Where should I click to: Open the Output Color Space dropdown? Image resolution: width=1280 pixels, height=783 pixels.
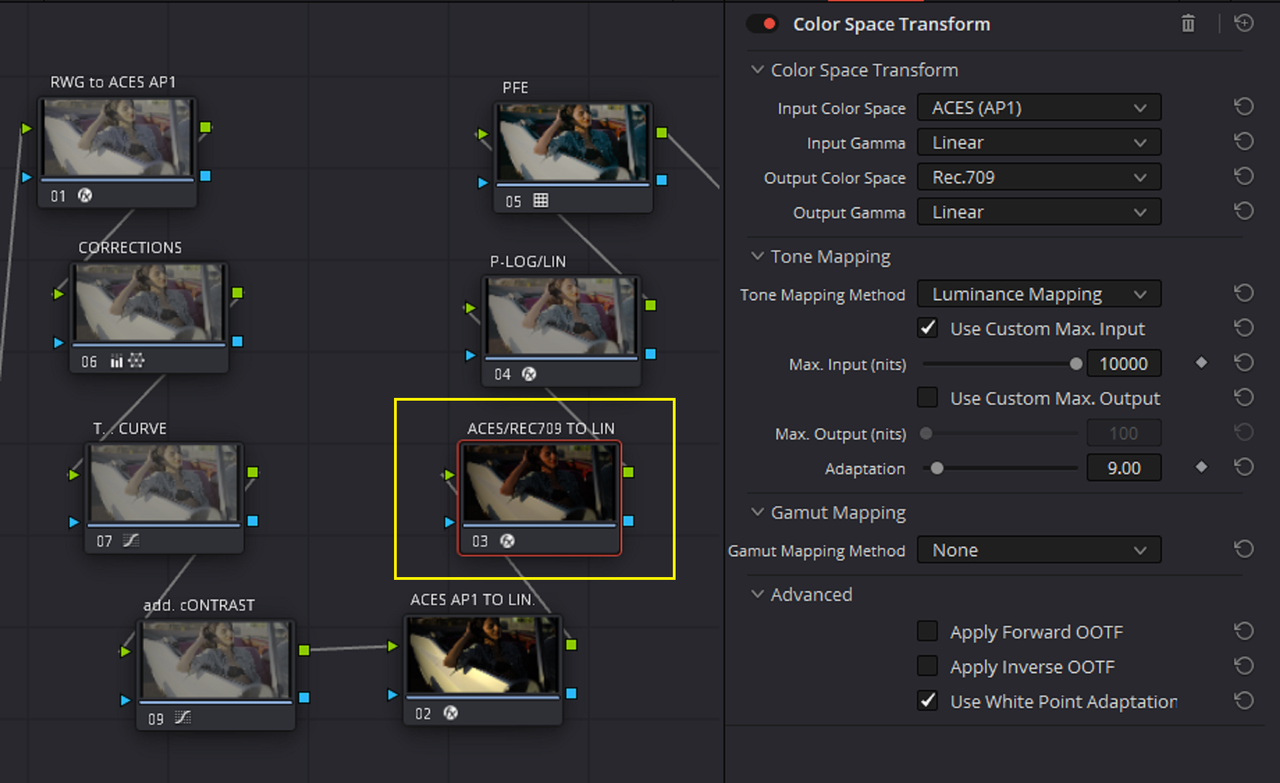pyautogui.click(x=1039, y=177)
